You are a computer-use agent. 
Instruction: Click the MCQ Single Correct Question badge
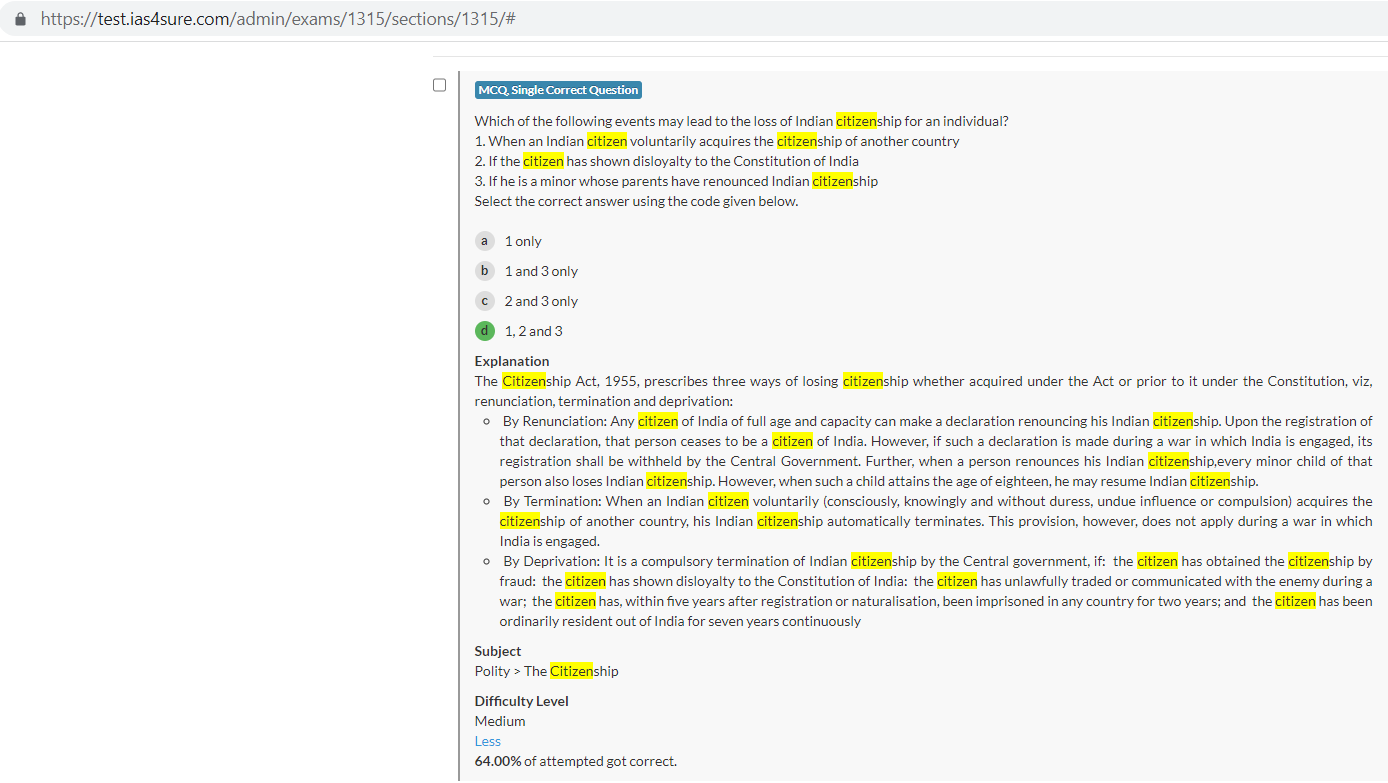point(558,90)
